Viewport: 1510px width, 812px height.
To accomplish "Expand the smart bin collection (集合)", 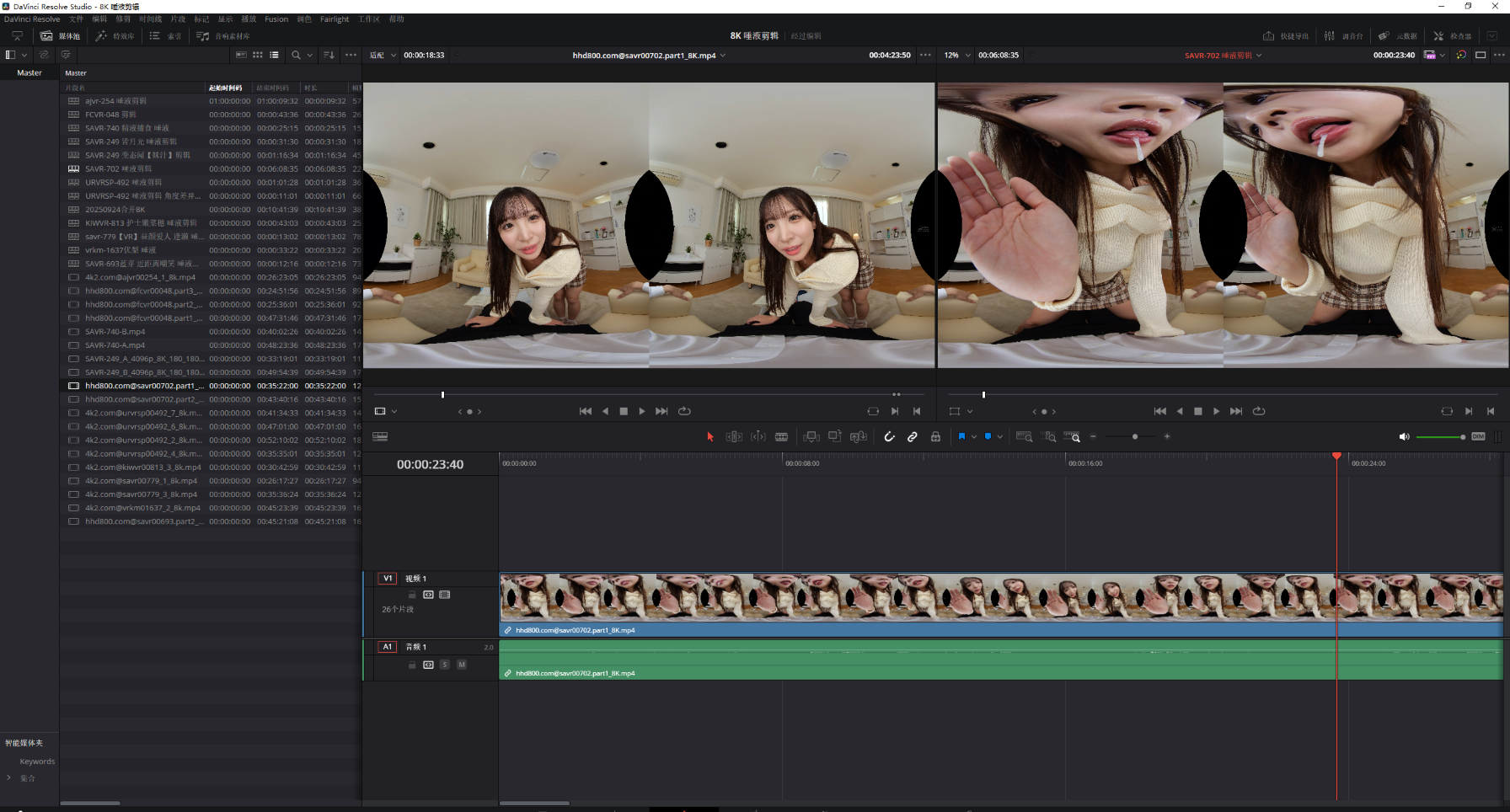I will [x=9, y=777].
